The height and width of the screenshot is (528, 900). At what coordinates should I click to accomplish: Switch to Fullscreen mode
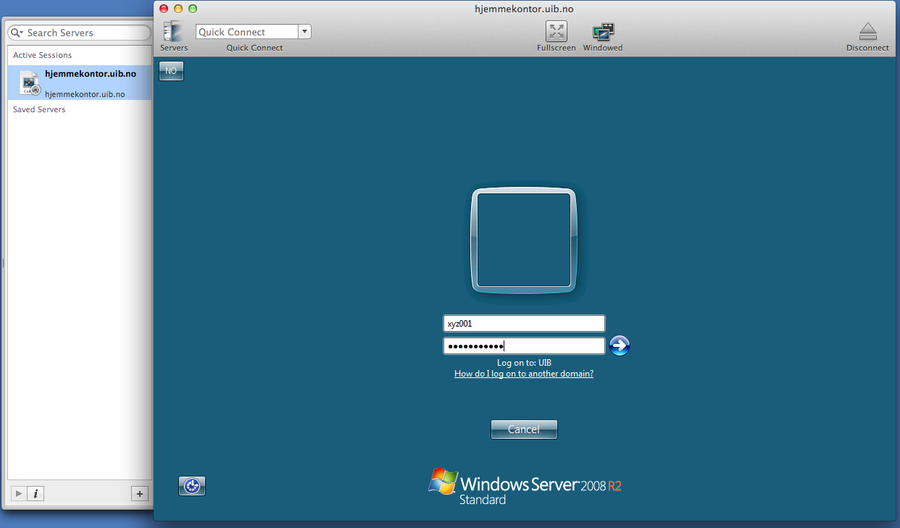pos(556,31)
